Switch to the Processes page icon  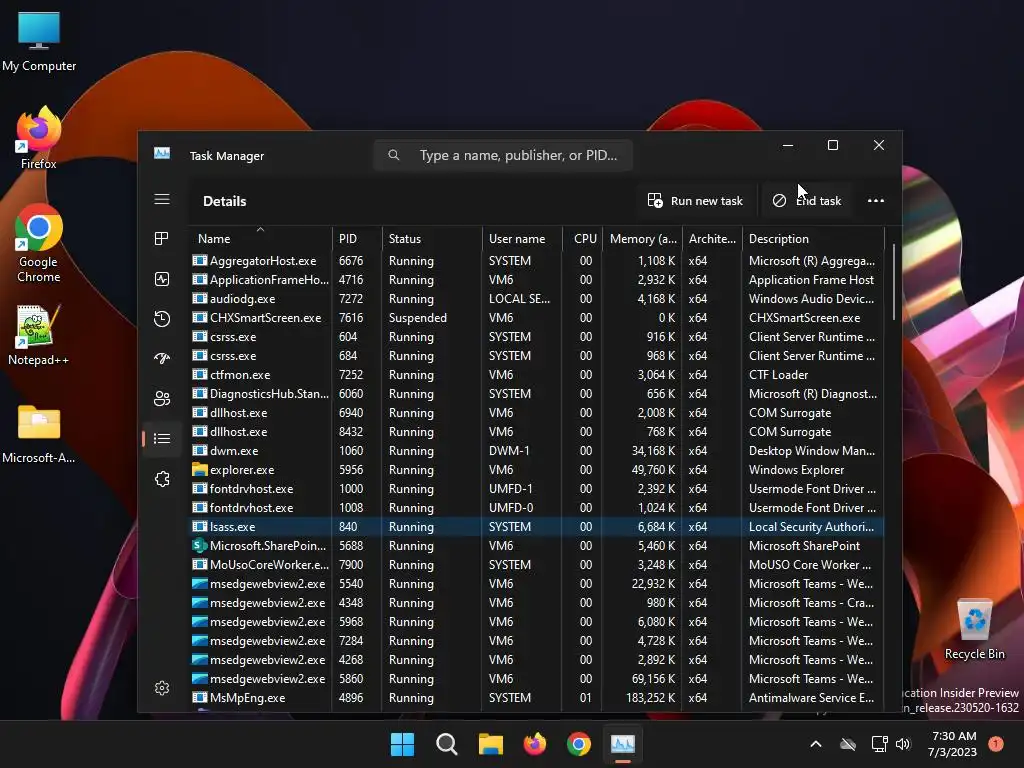(x=162, y=238)
